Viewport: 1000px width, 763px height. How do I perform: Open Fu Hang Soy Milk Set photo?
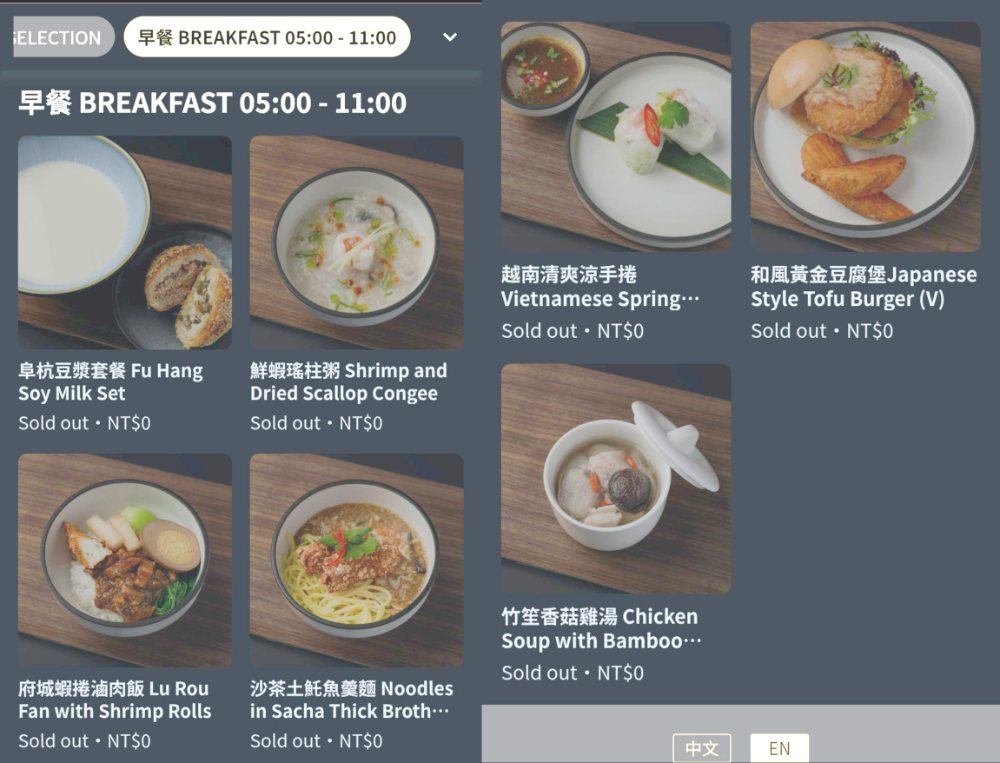[x=125, y=242]
